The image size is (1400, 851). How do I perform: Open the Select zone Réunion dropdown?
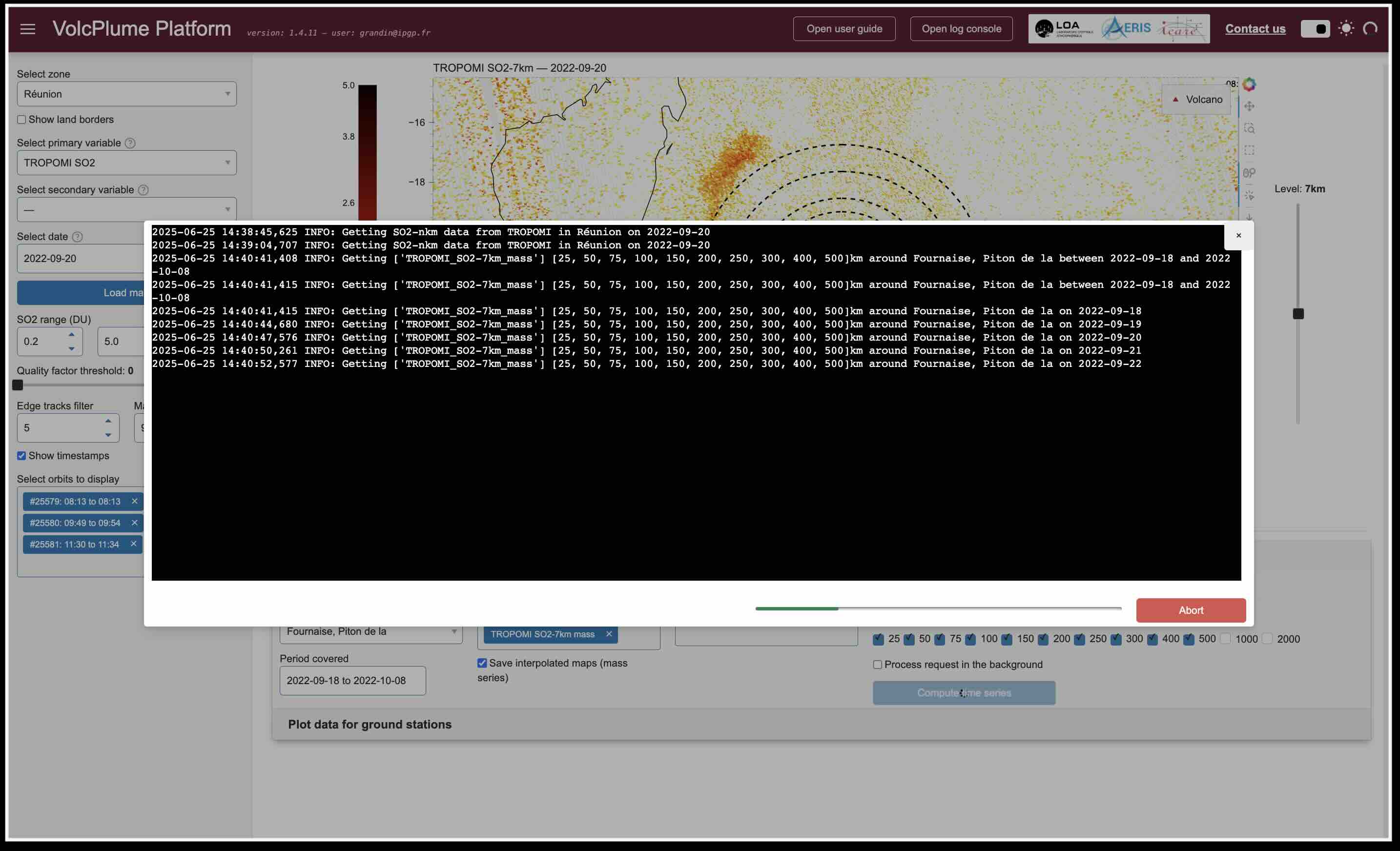click(126, 94)
